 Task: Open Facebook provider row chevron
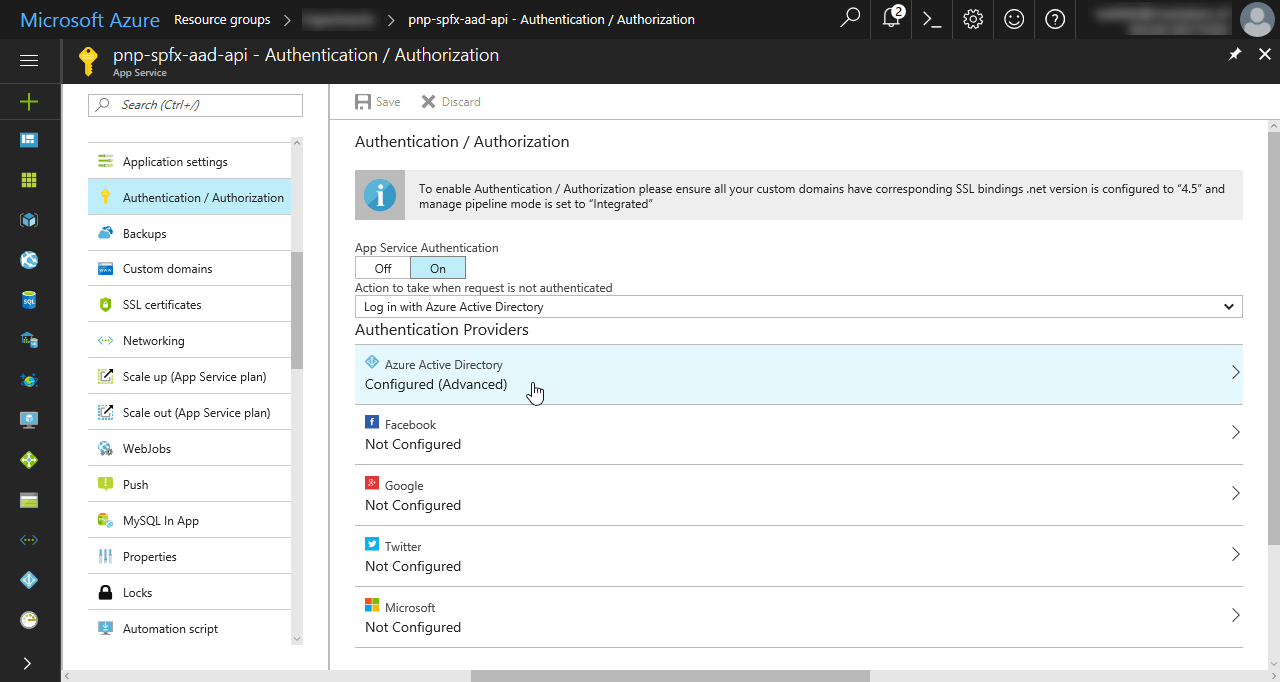point(1235,433)
